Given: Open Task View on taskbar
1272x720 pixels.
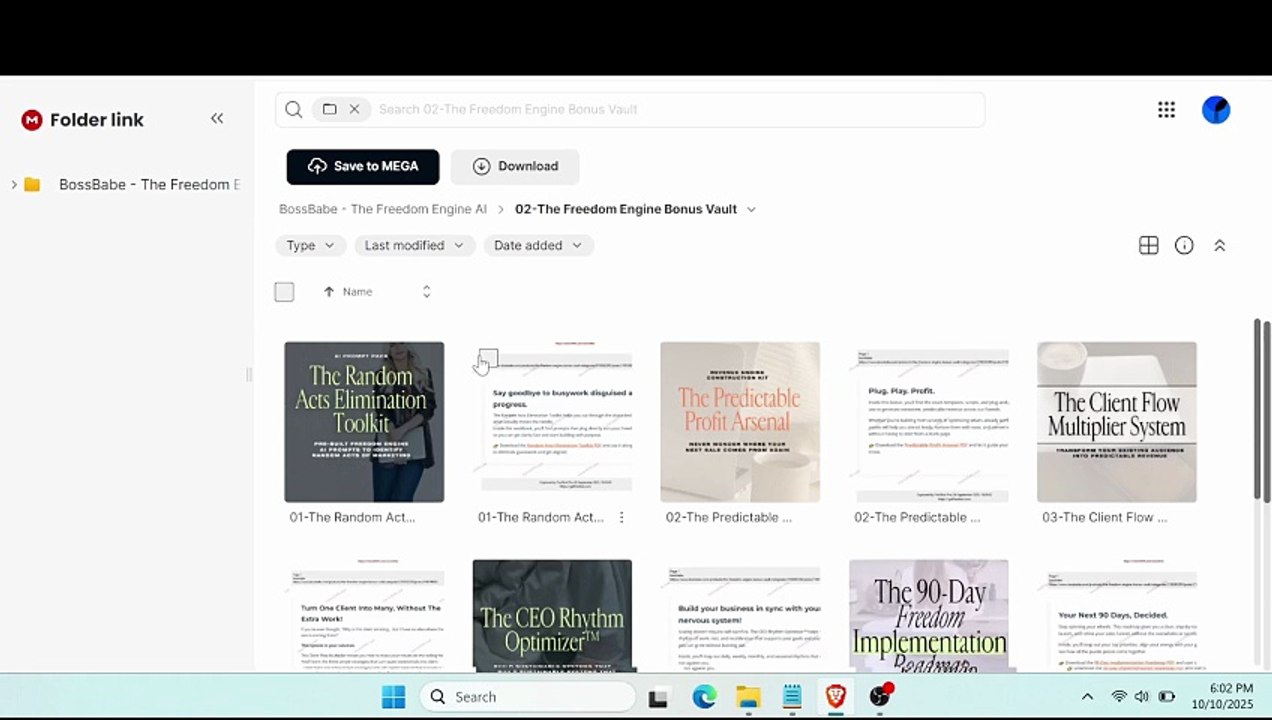Looking at the screenshot, I should coord(657,698).
